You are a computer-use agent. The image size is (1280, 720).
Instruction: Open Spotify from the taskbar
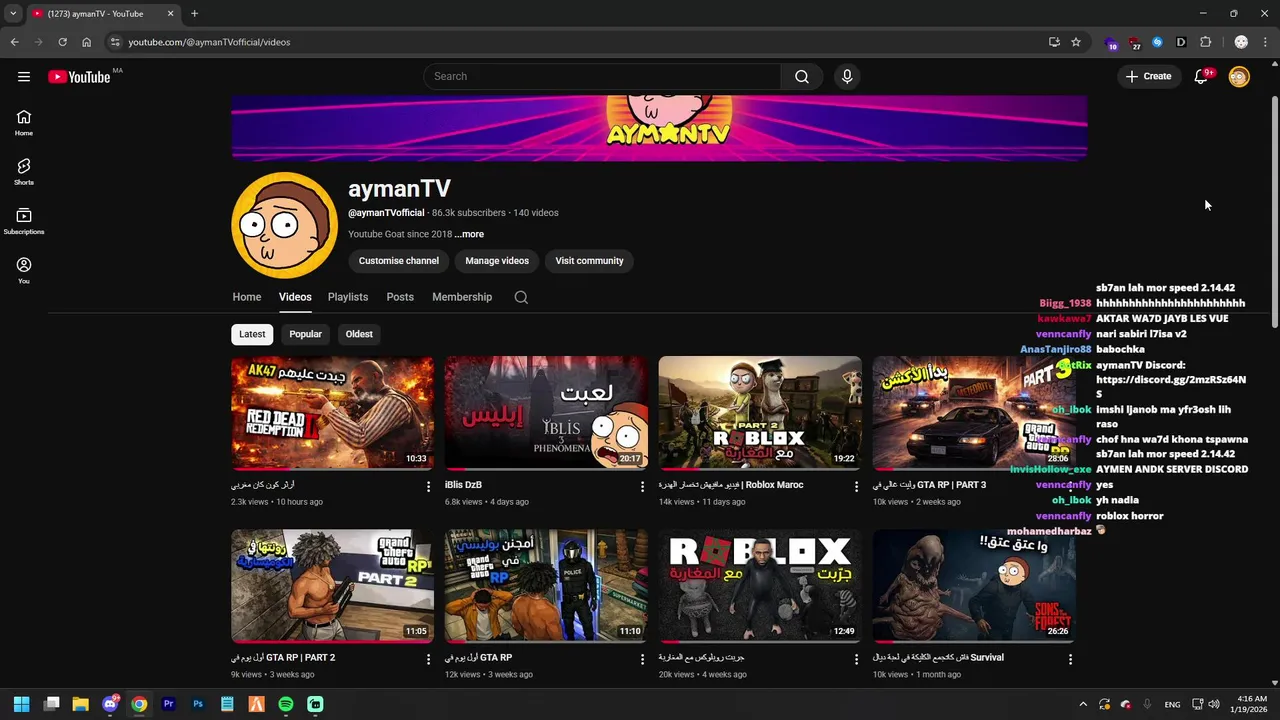coord(286,704)
